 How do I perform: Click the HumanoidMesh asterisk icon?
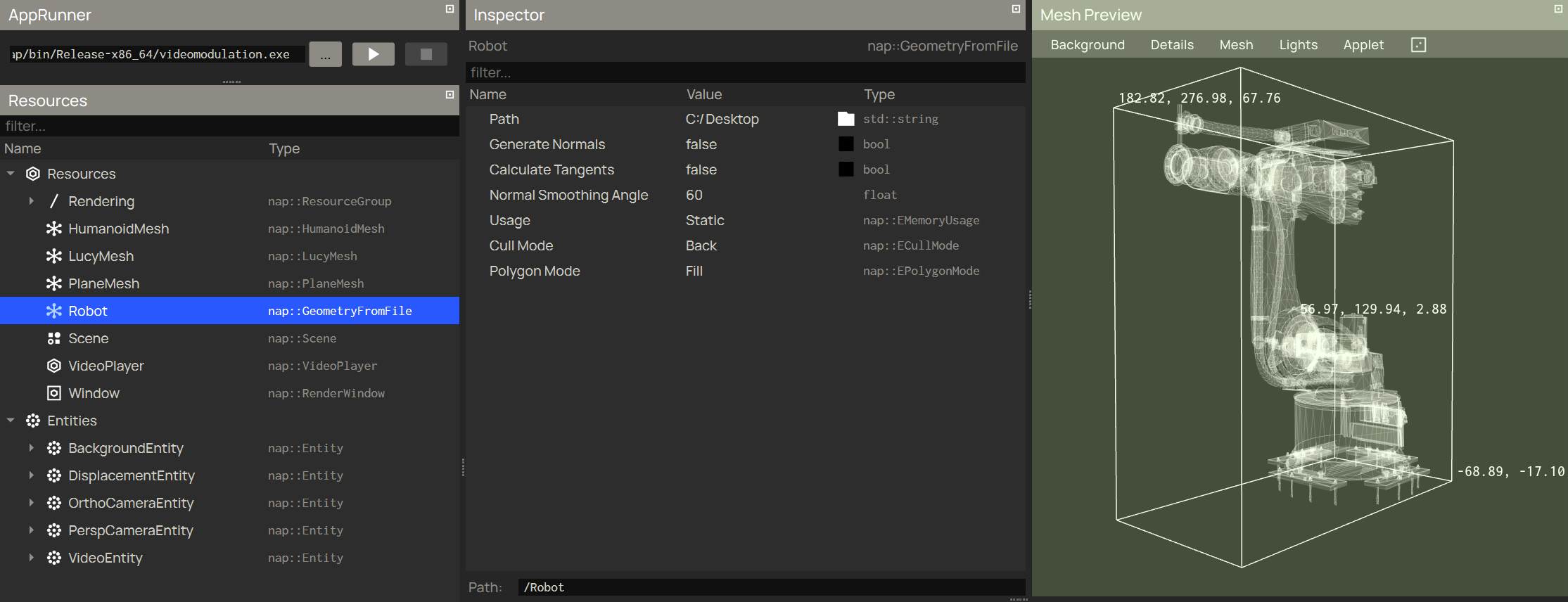click(53, 229)
